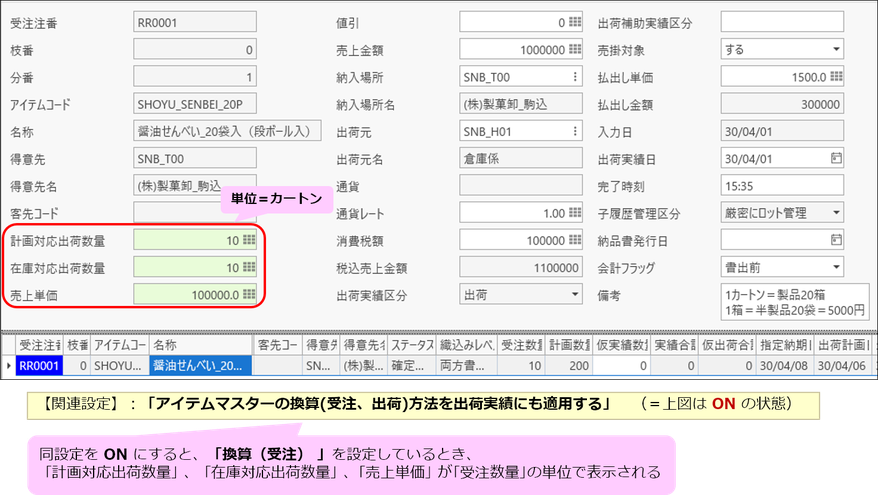Click the アイテムコード field SHOYU_SENBEI_20P

[x=195, y=104]
